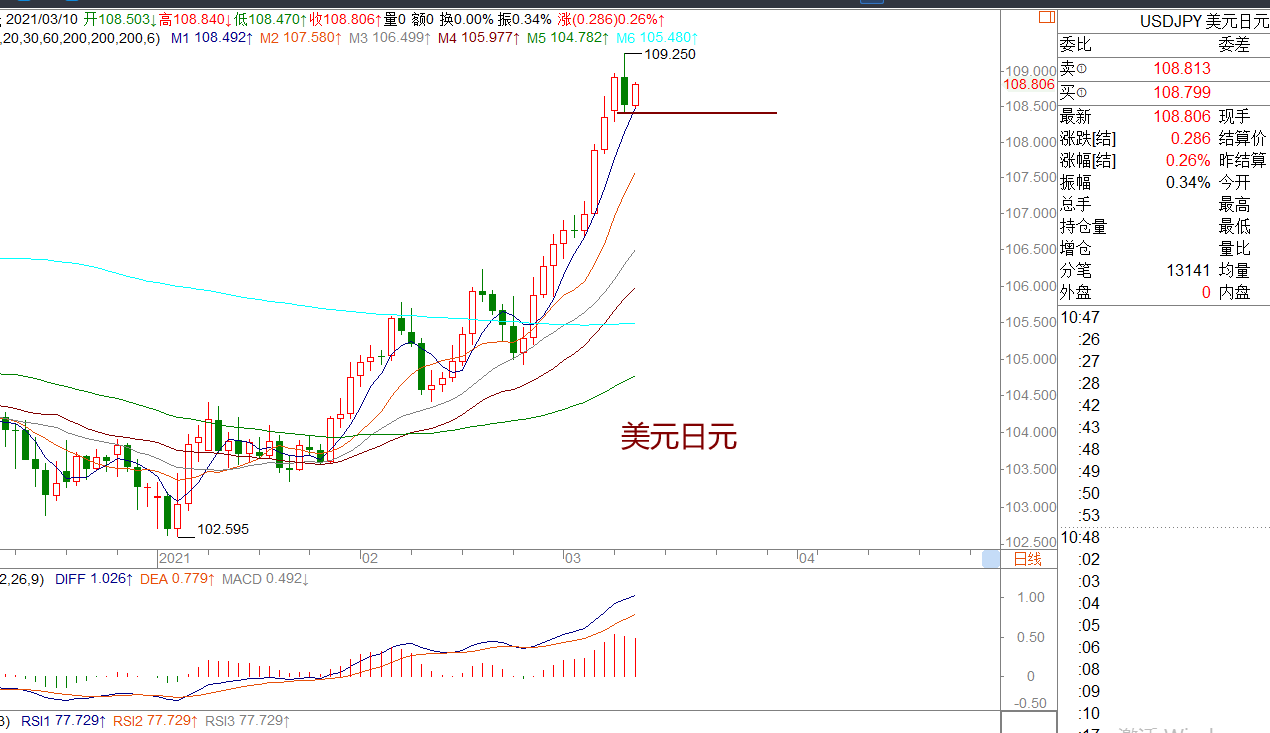
Task: Click the :53 tick entry
Action: point(1088,515)
